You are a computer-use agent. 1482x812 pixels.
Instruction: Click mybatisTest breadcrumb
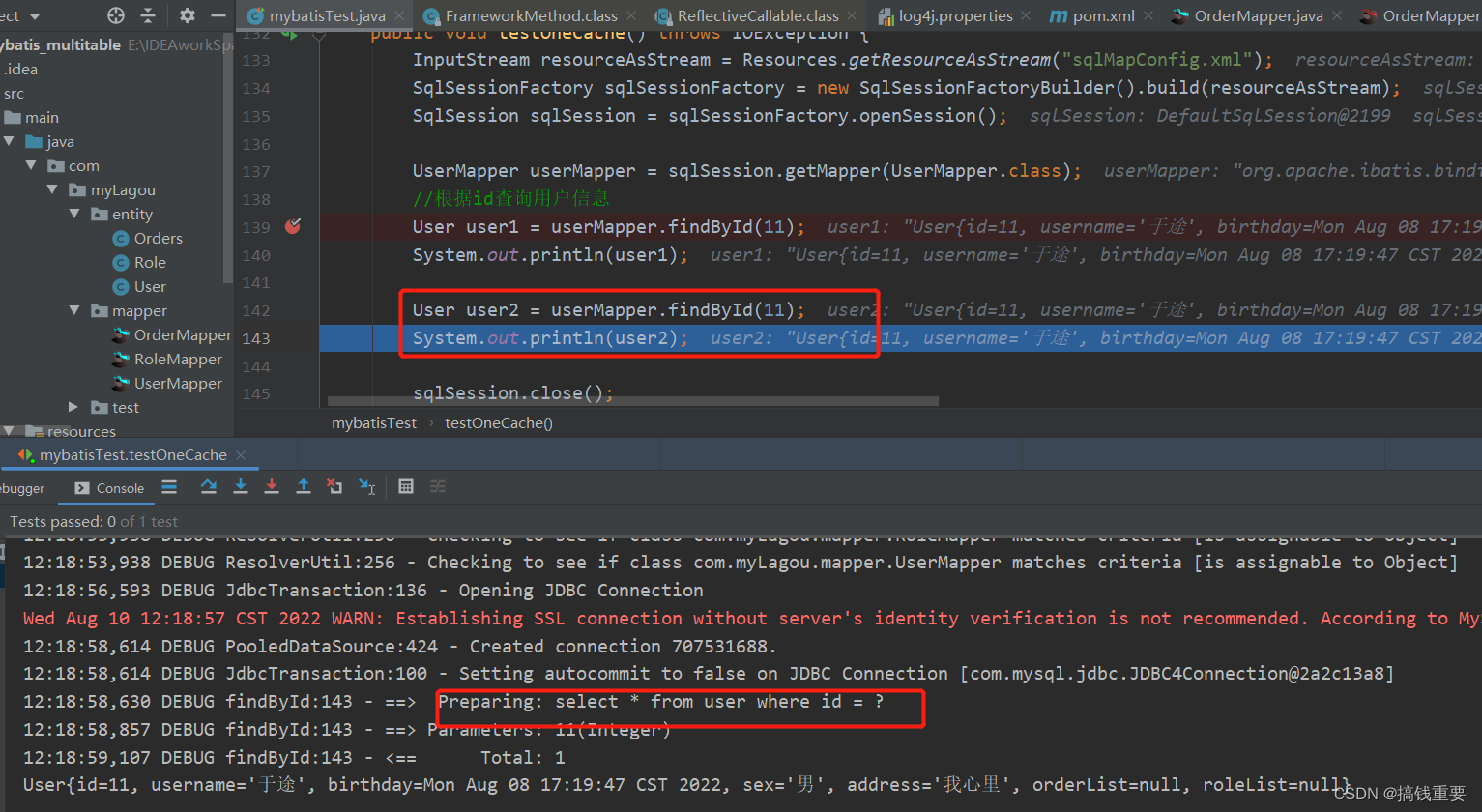click(x=374, y=422)
